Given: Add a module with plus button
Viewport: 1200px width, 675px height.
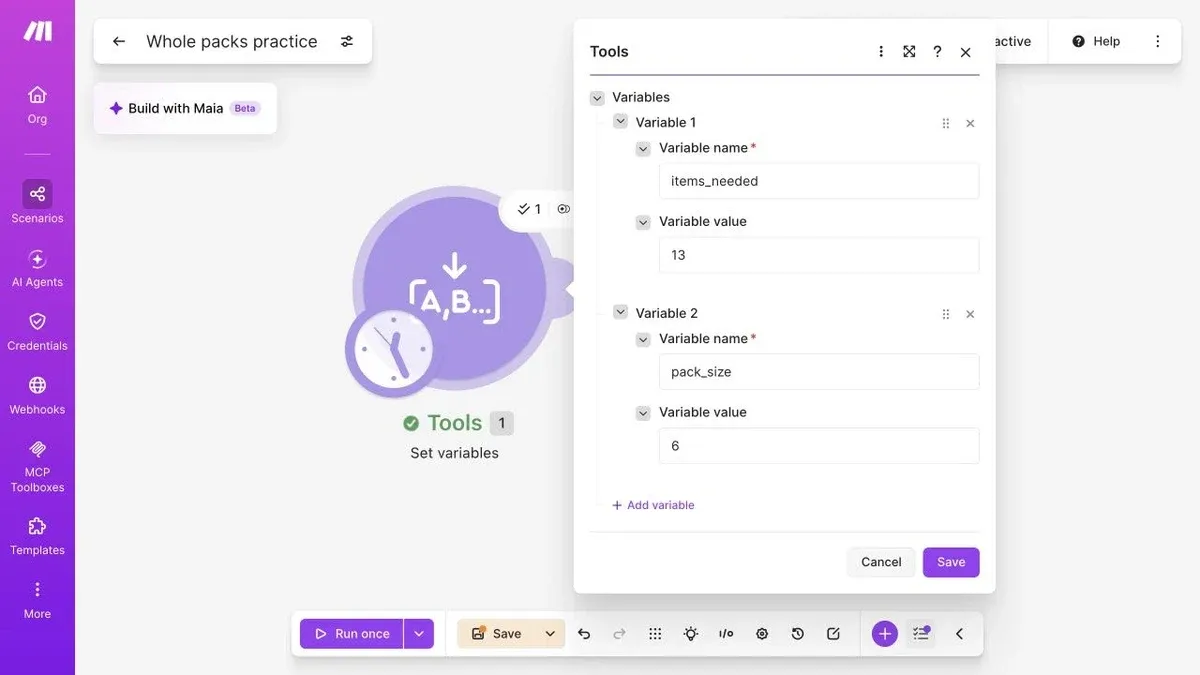Looking at the screenshot, I should 885,634.
